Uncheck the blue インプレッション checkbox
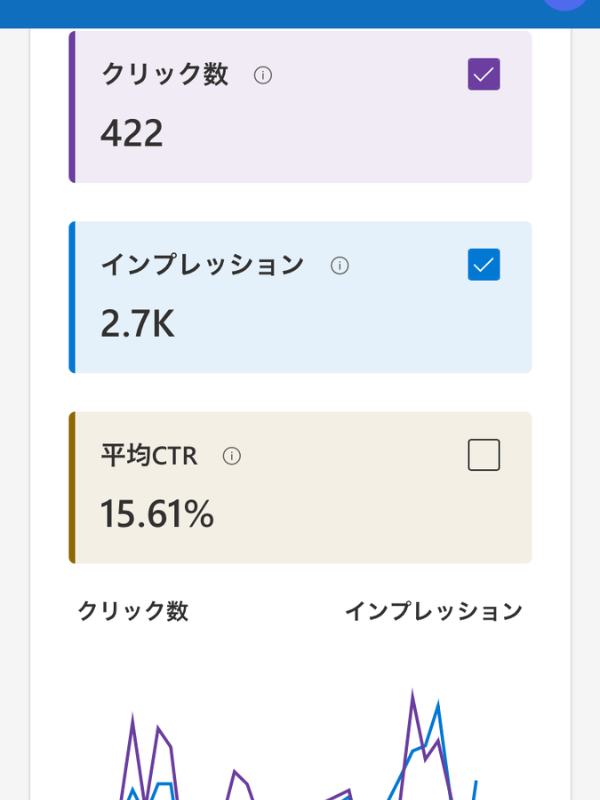The height and width of the screenshot is (800, 600). pyautogui.click(x=484, y=265)
